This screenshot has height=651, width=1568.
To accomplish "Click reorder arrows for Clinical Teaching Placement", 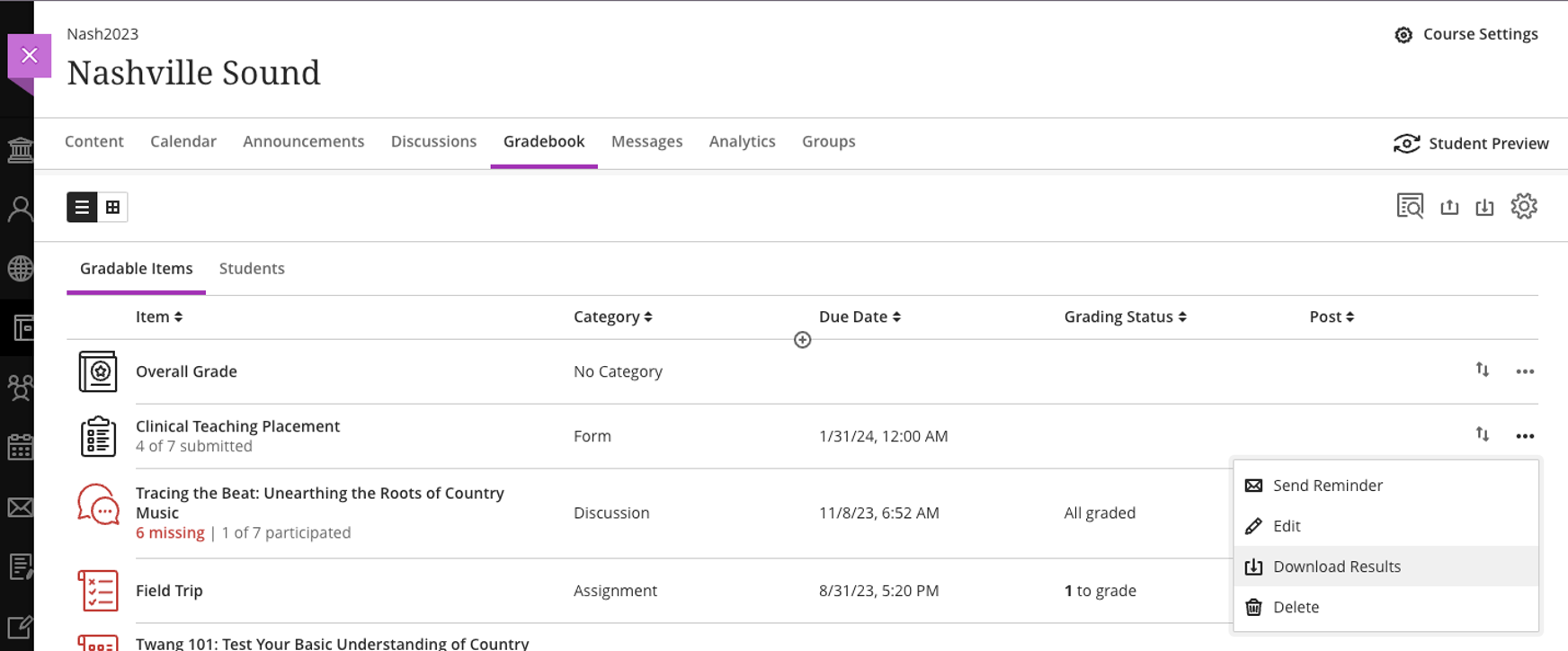I will [1482, 434].
